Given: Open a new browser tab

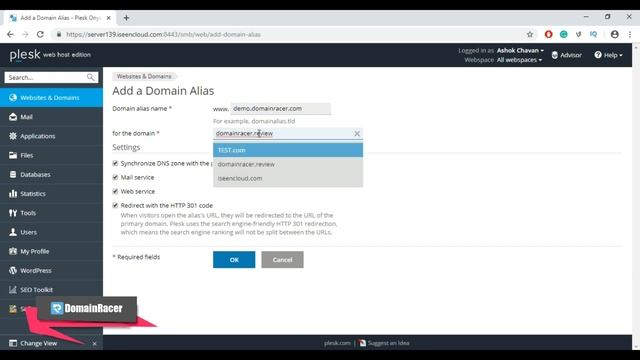Looking at the screenshot, I should coord(127,18).
